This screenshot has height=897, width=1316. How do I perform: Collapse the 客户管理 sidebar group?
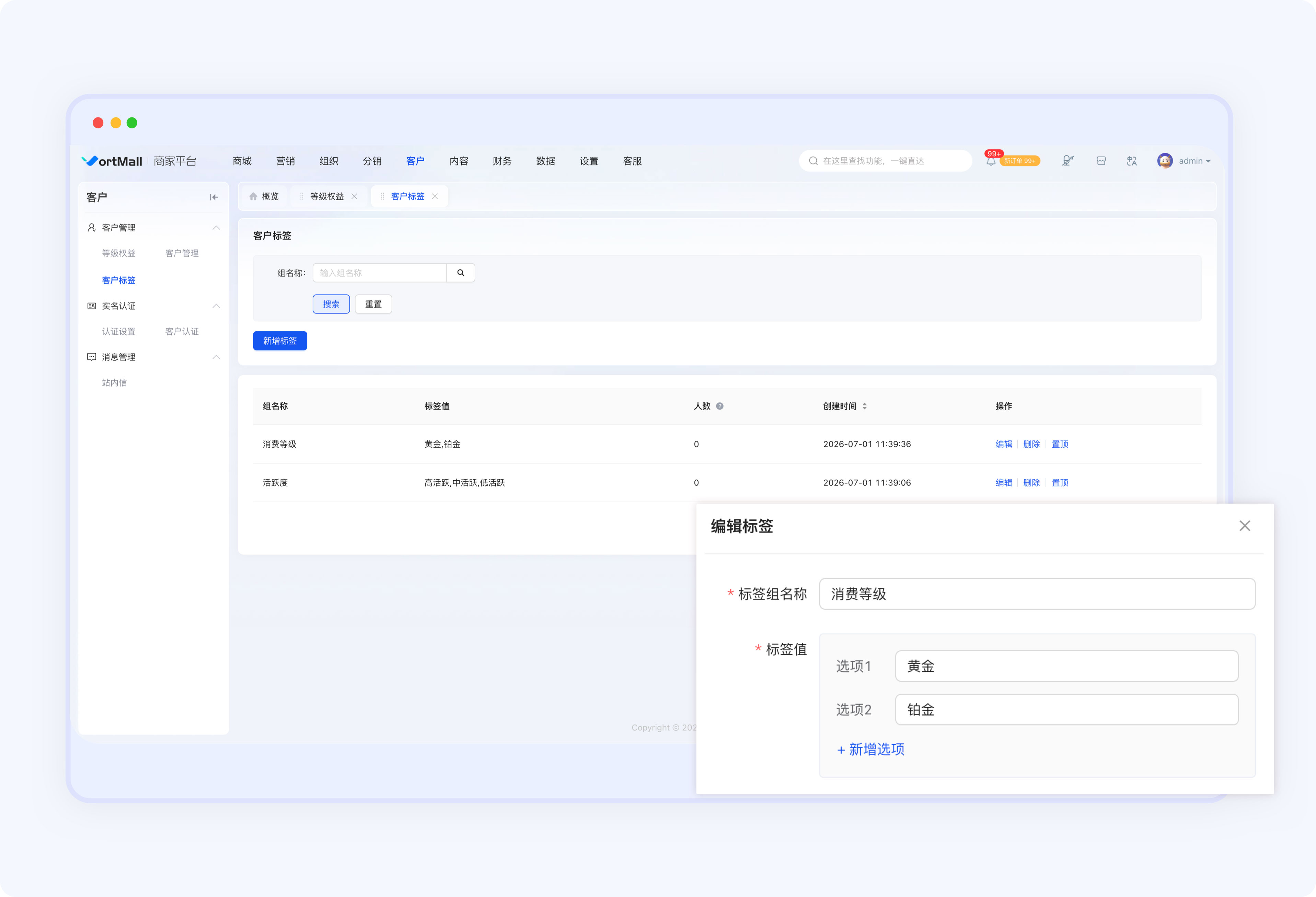[x=216, y=228]
